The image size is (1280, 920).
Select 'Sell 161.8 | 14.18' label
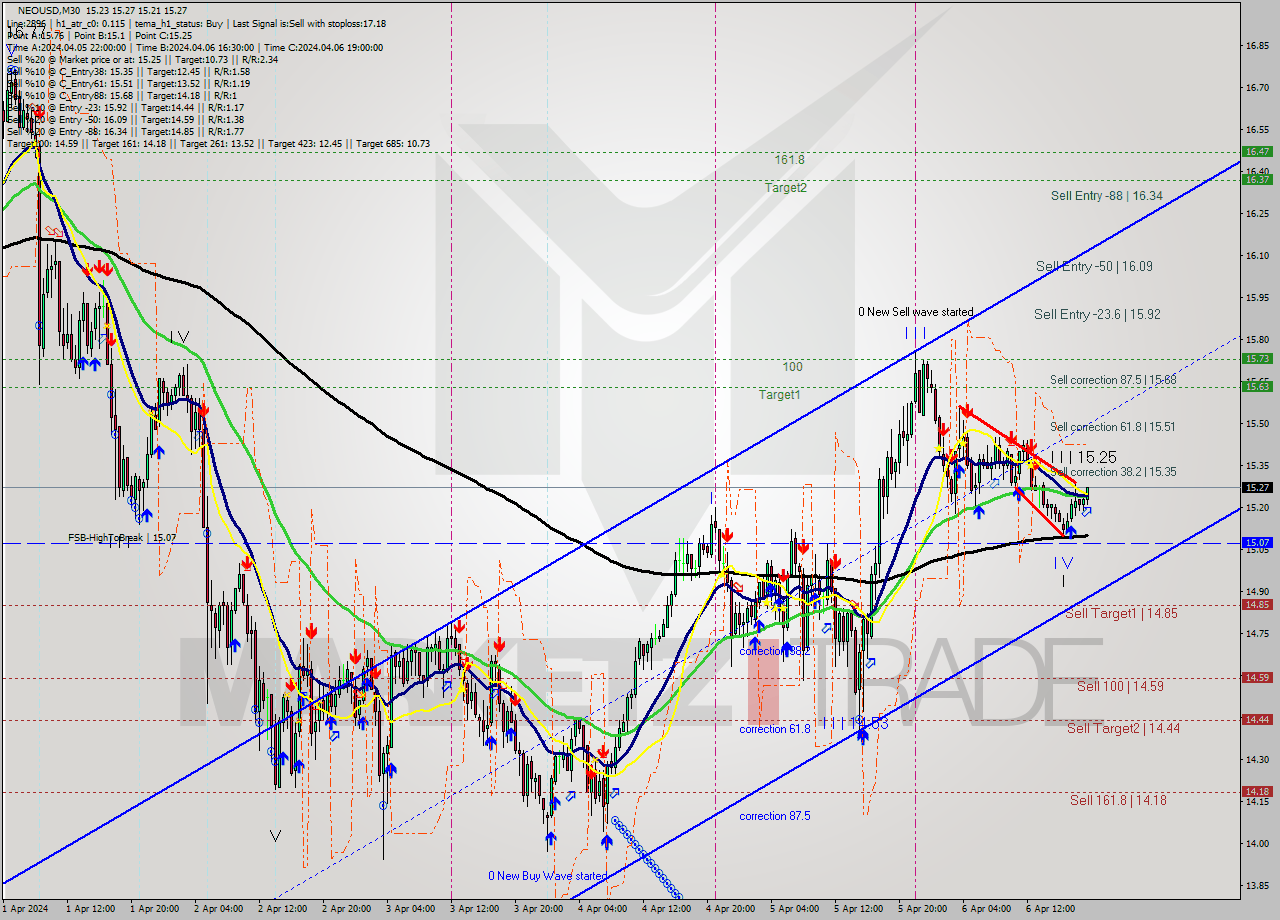pyautogui.click(x=1118, y=800)
